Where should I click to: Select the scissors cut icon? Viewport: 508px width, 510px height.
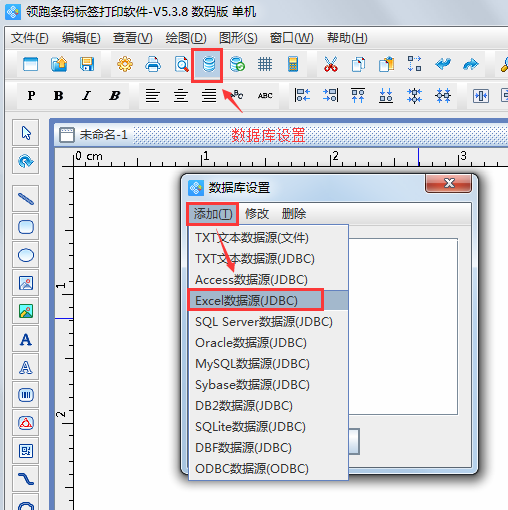click(331, 64)
